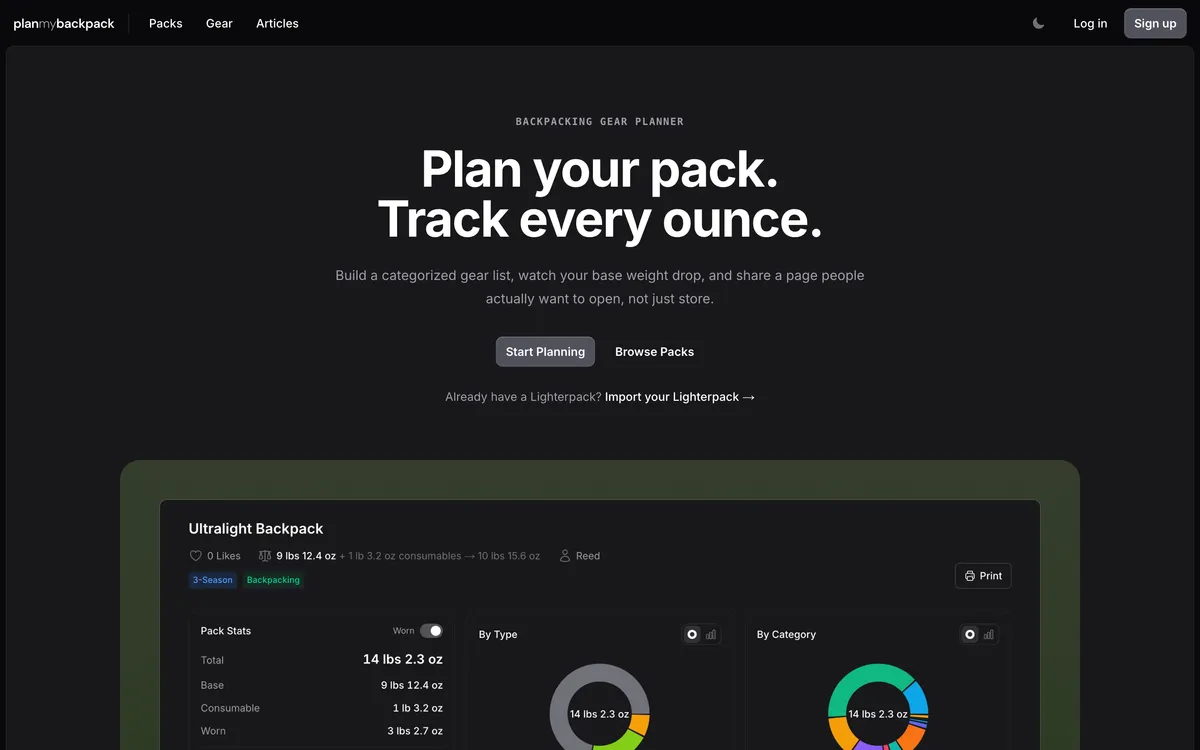Click the Backpacking tag
This screenshot has height=750, width=1200.
[x=273, y=580]
